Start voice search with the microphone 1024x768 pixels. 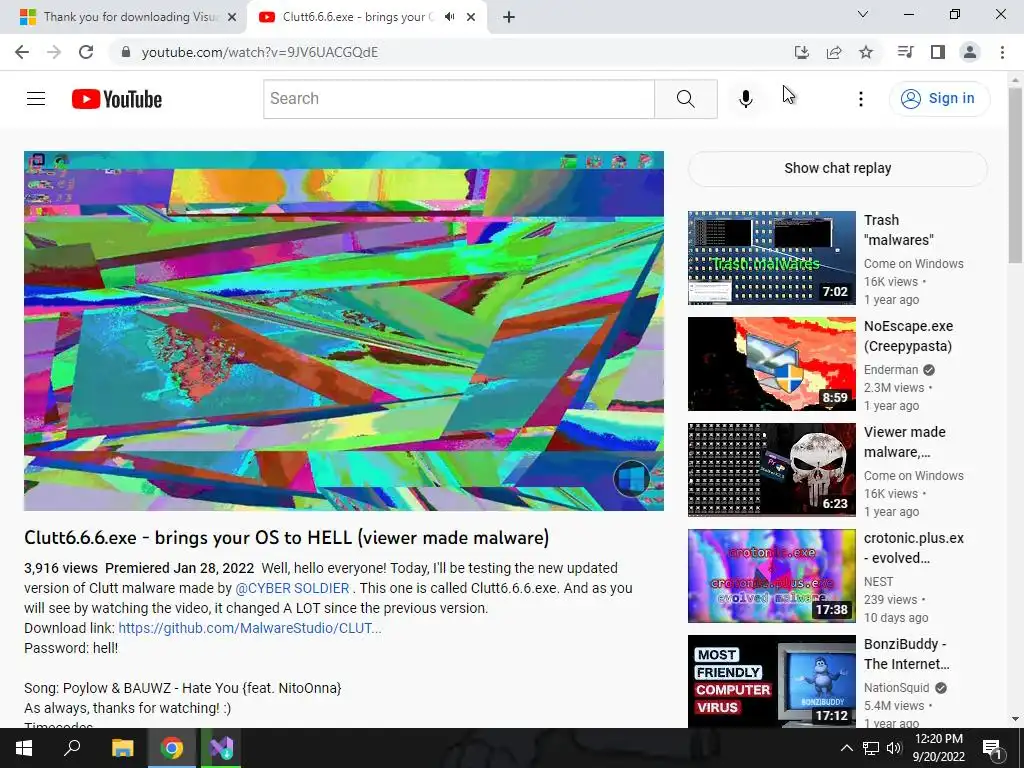745,99
